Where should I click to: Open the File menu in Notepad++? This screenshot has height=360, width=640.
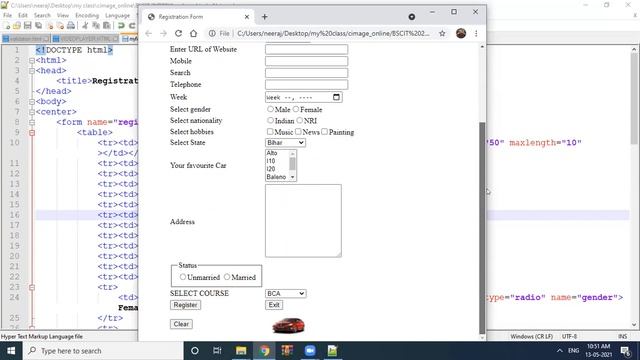click(7, 16)
